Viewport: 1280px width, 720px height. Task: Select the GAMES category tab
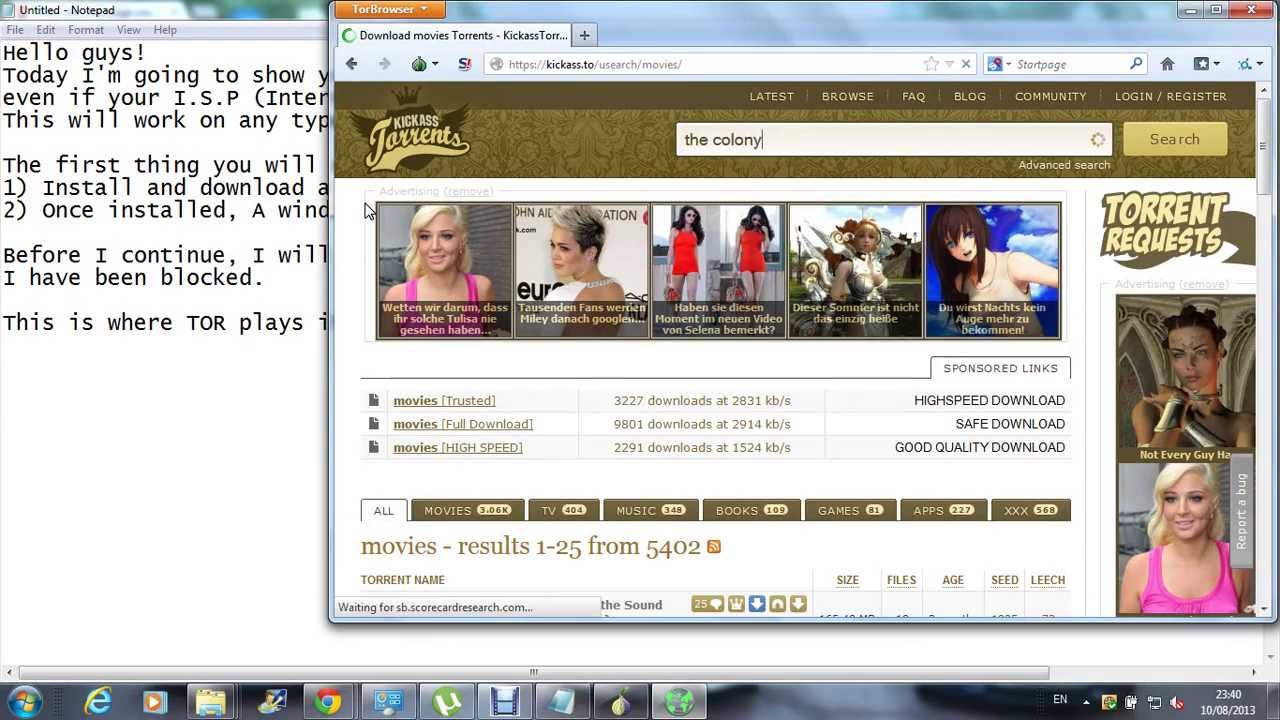(x=850, y=510)
